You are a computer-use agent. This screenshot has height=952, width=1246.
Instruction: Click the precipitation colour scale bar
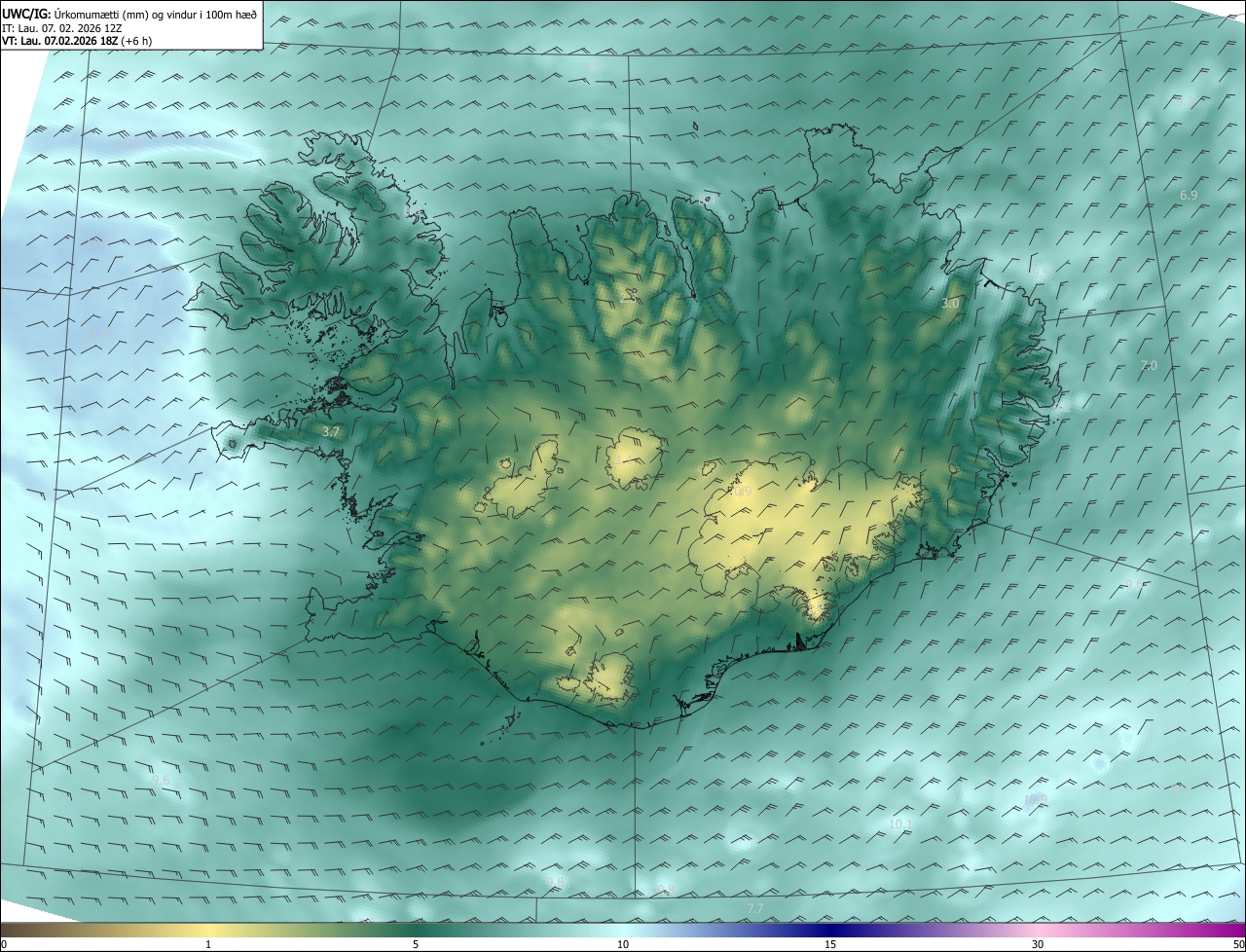623,930
